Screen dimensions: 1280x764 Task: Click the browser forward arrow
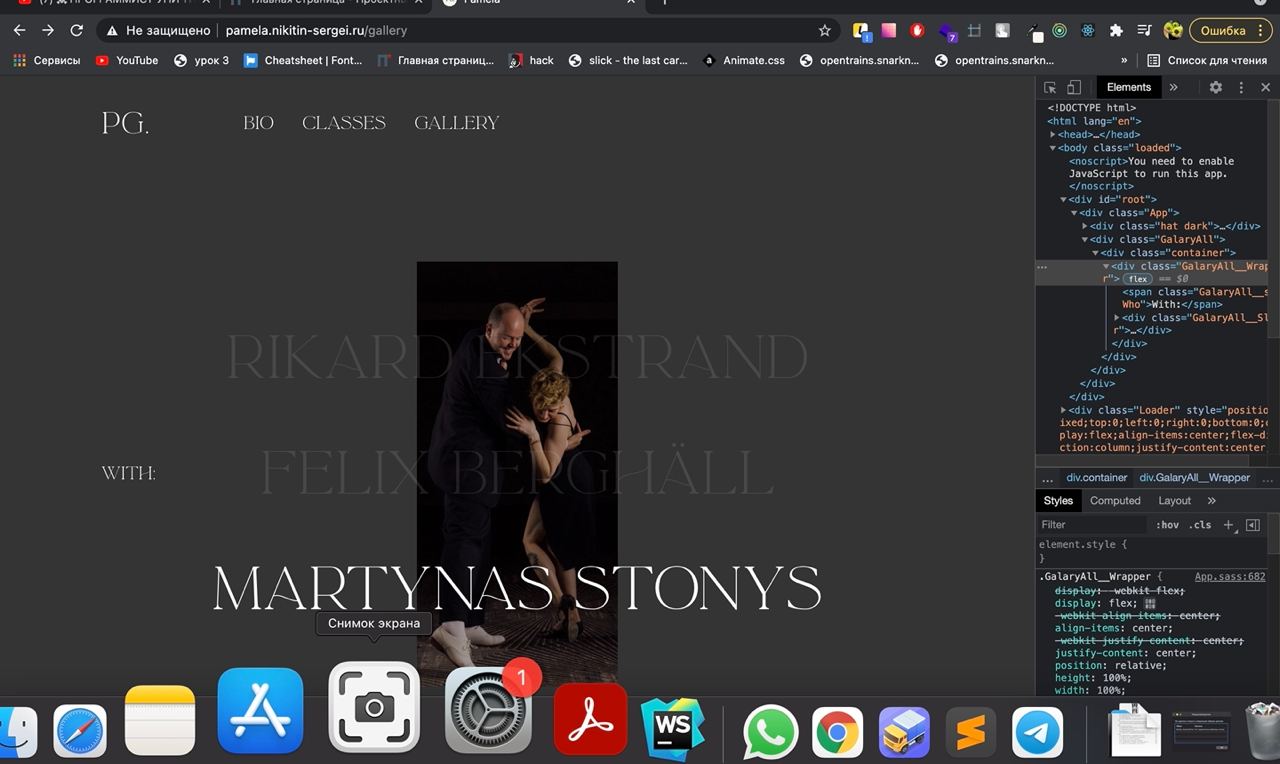[47, 30]
